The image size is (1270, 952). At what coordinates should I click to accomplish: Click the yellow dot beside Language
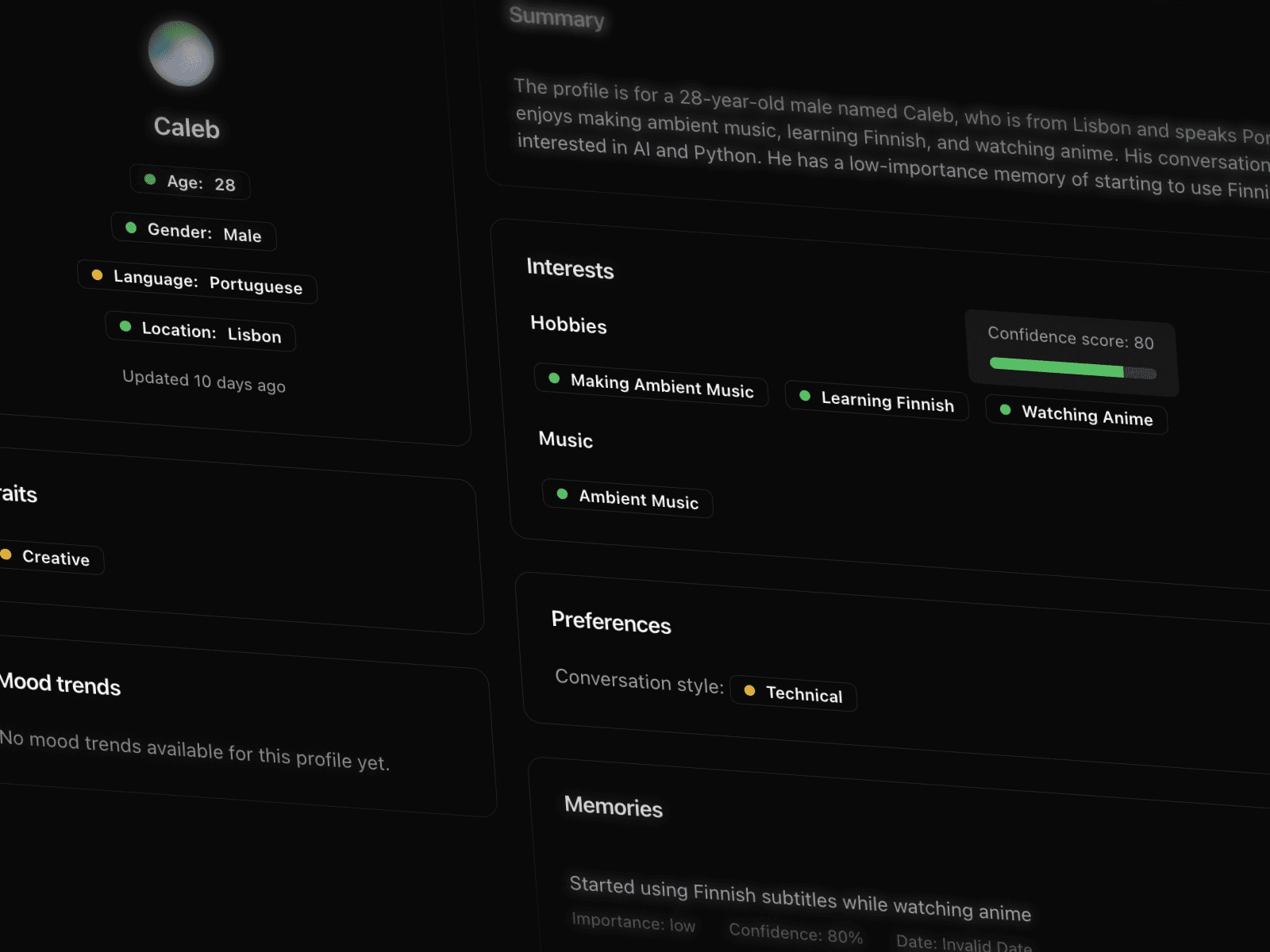[97, 275]
